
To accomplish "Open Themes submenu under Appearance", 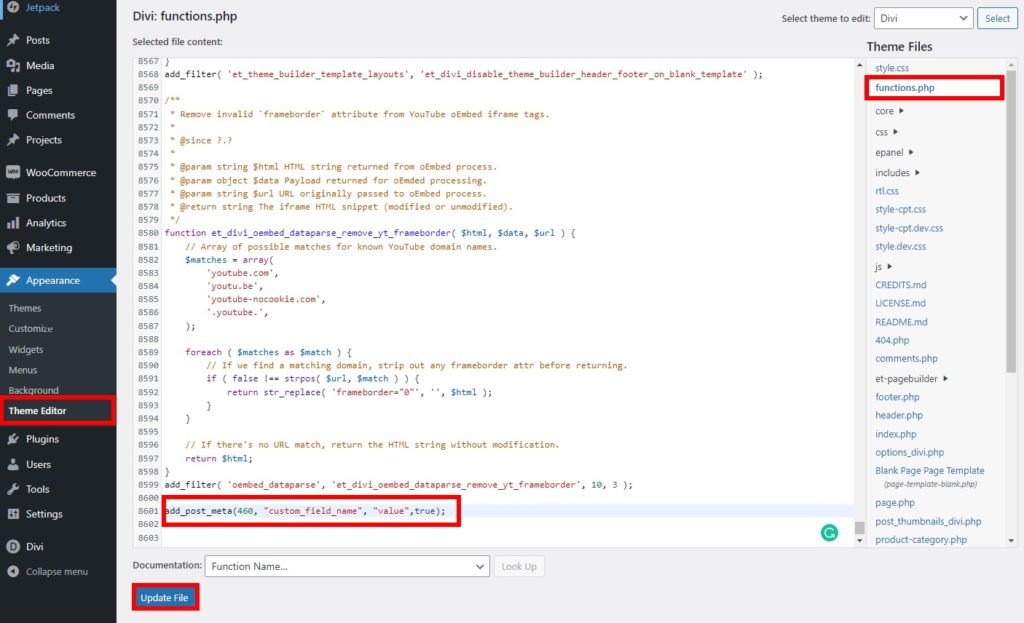I will click(x=25, y=308).
